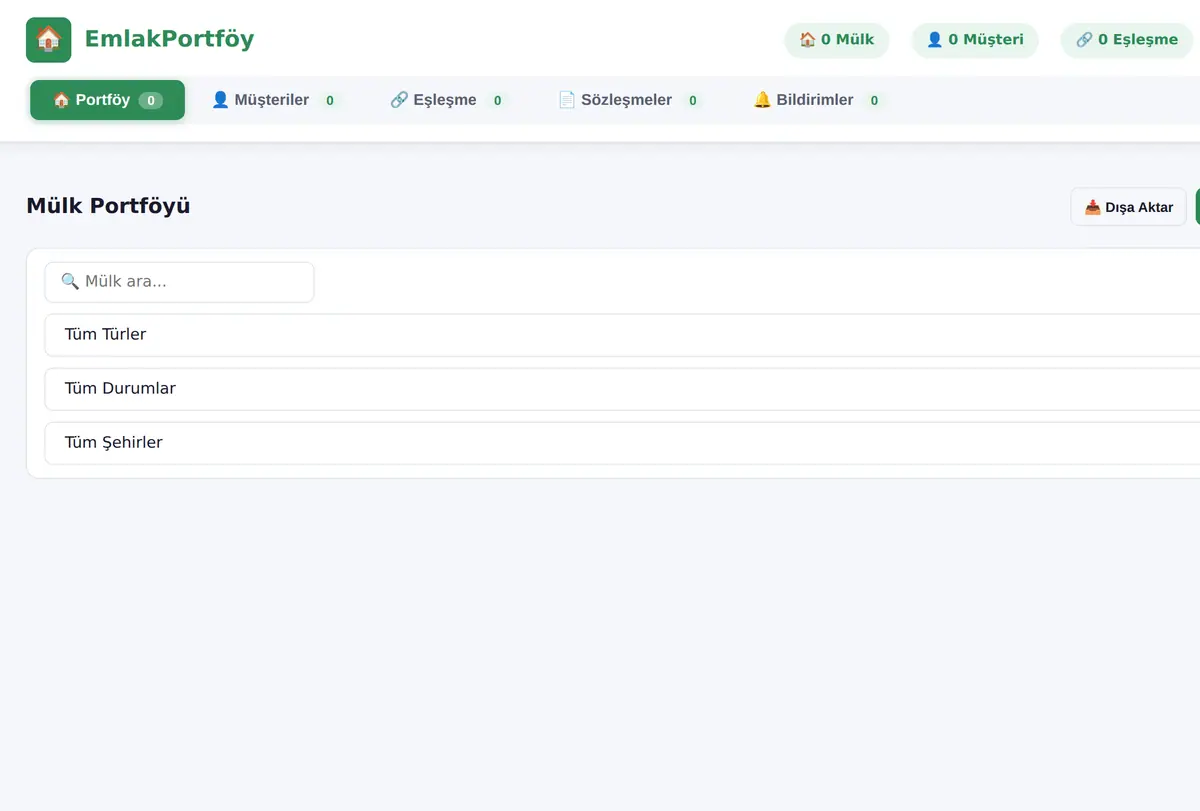Click the magnifier icon in search box

[70, 282]
